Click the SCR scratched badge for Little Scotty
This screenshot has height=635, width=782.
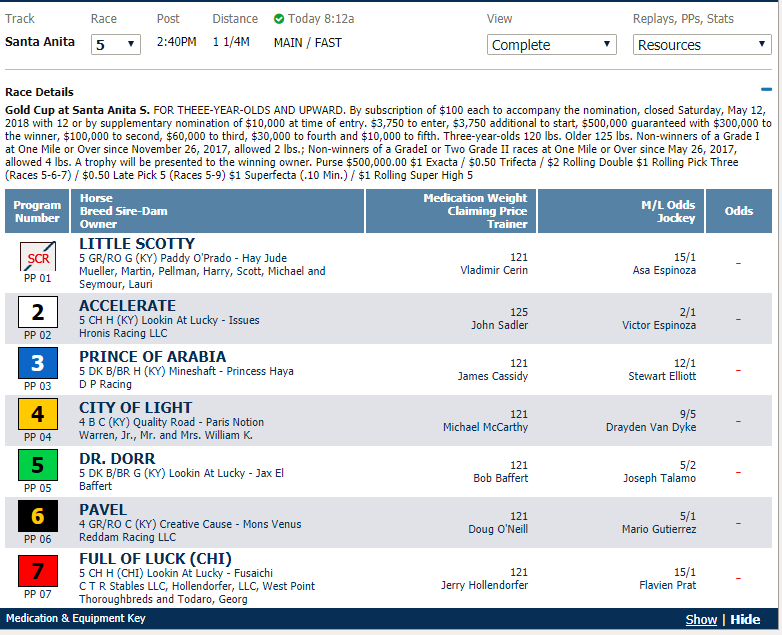coord(38,257)
